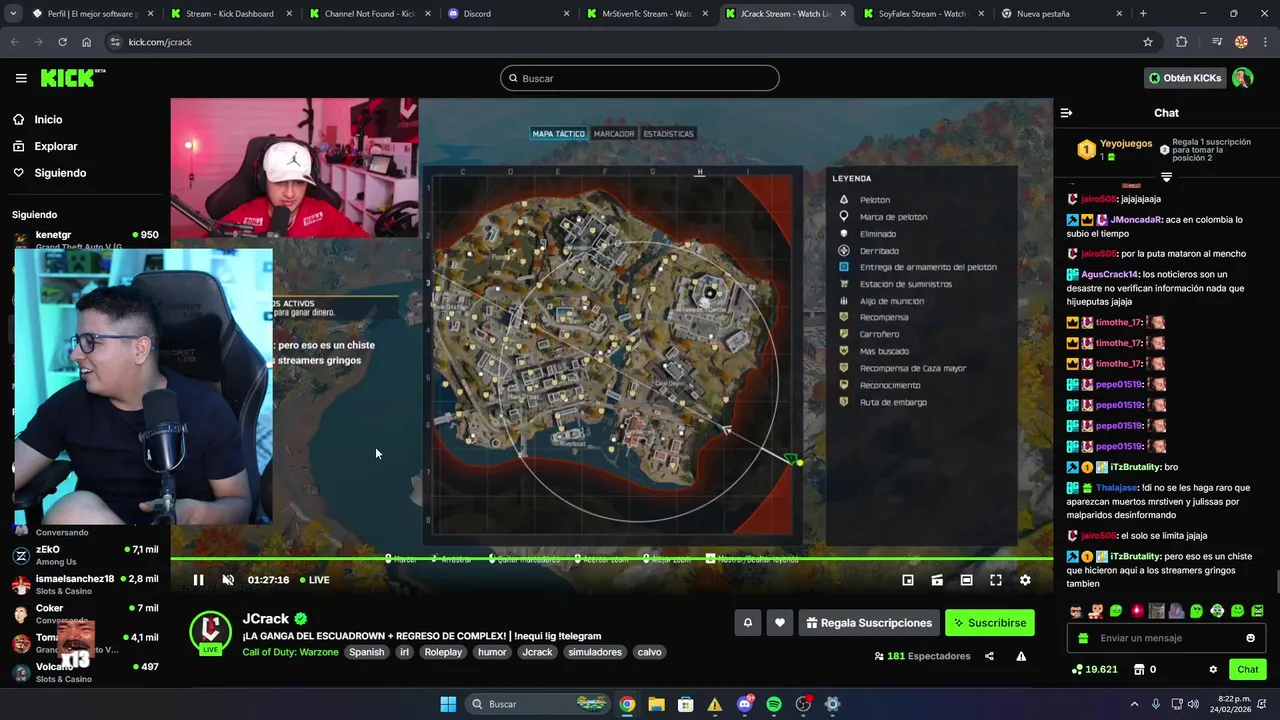Open kenetgr channel from sidebar
This screenshot has height=720, width=1280.
(x=85, y=238)
